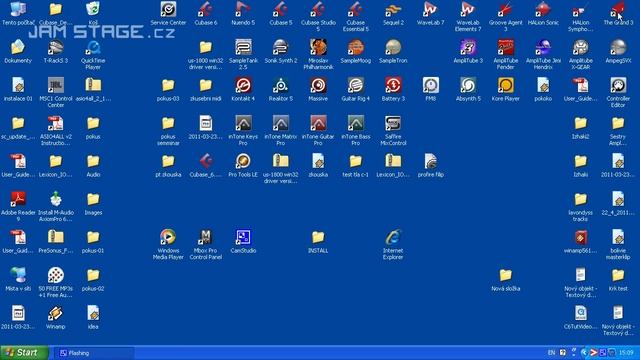Select the SampleMoog icon
The width and height of the screenshot is (640, 360).
click(356, 47)
